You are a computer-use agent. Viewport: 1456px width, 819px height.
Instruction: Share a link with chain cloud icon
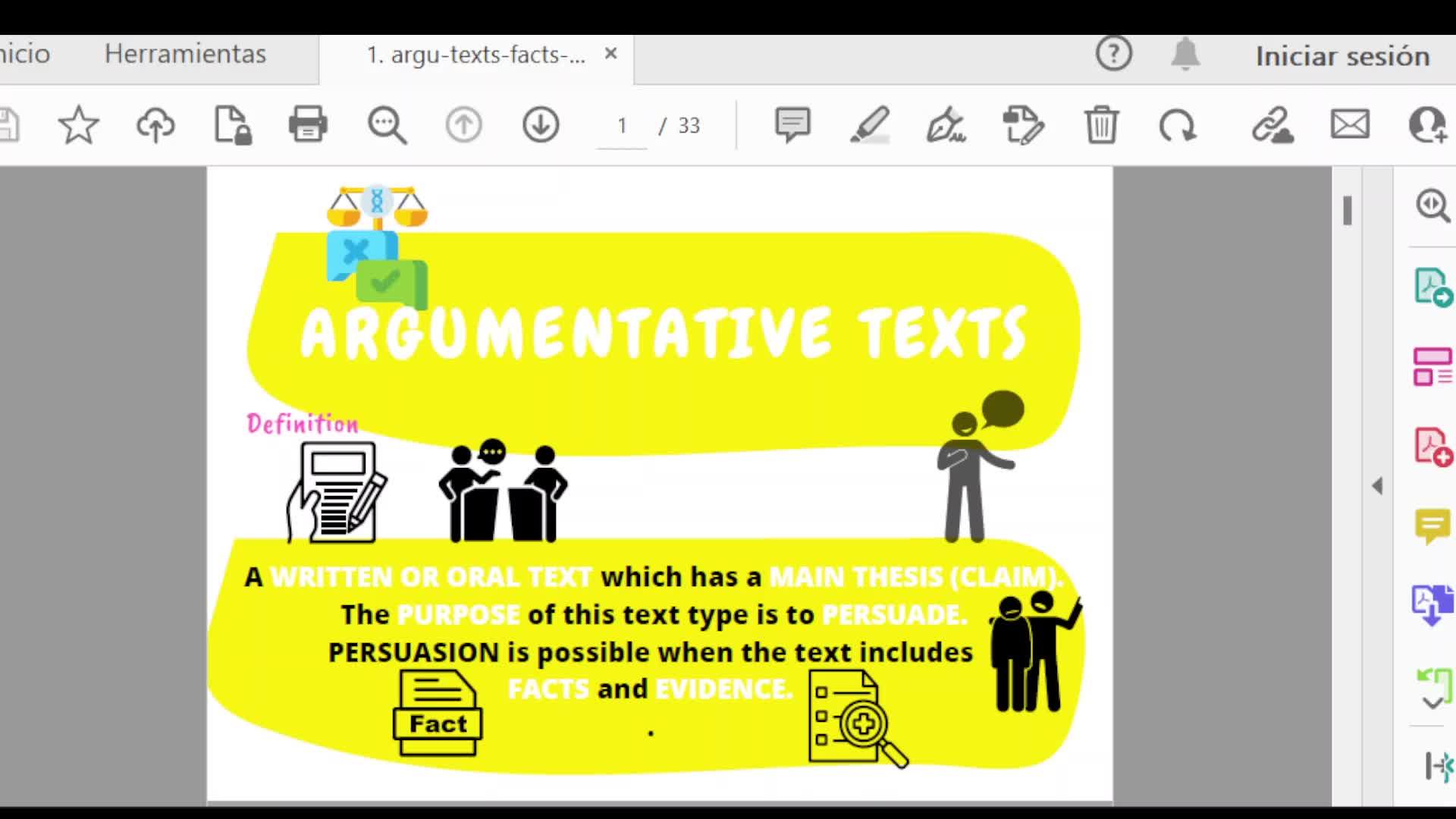[1272, 125]
